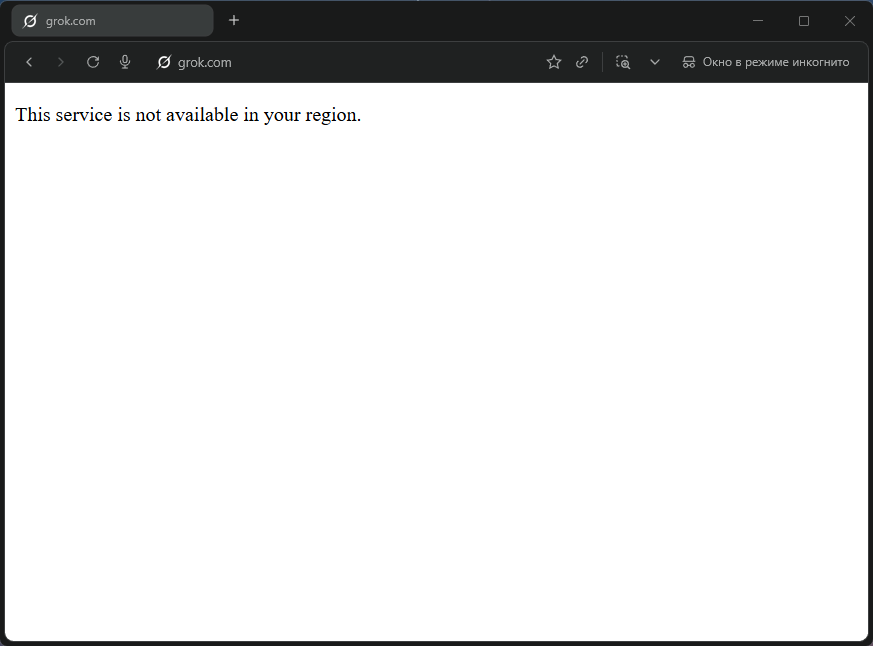The image size is (873, 646).
Task: Click the forward navigation arrow
Action: tap(61, 62)
